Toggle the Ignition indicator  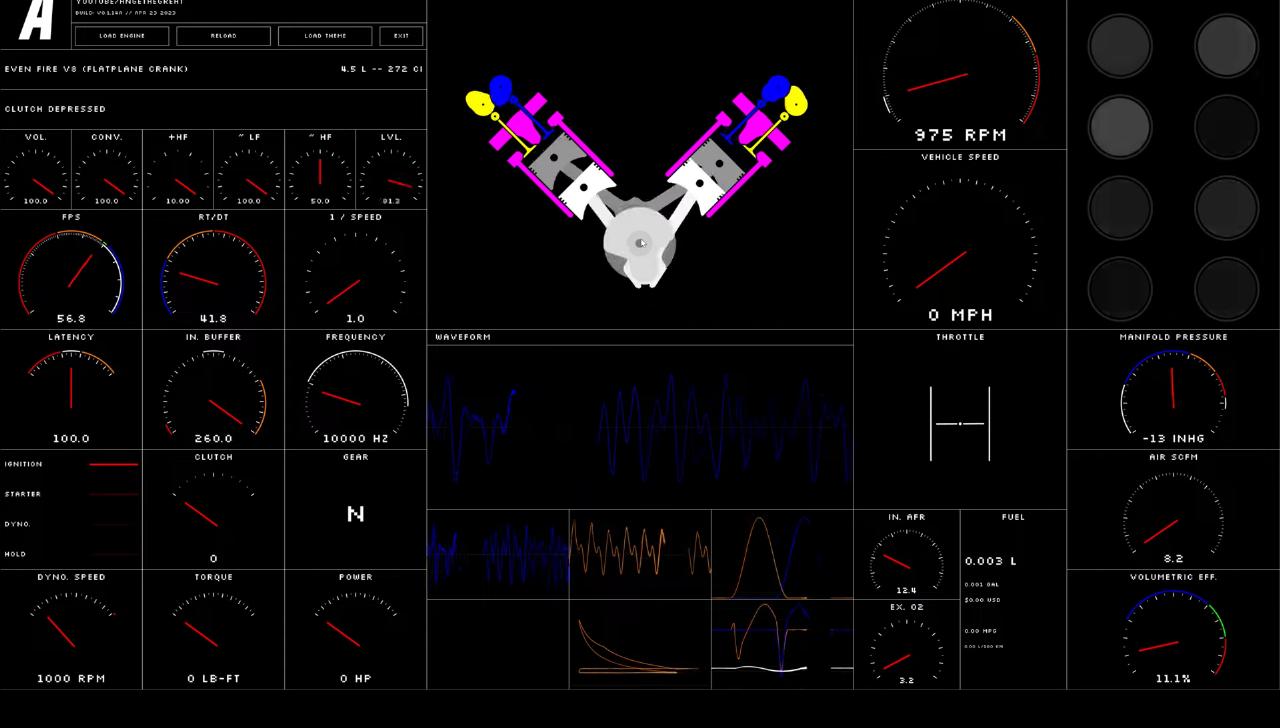coord(71,464)
